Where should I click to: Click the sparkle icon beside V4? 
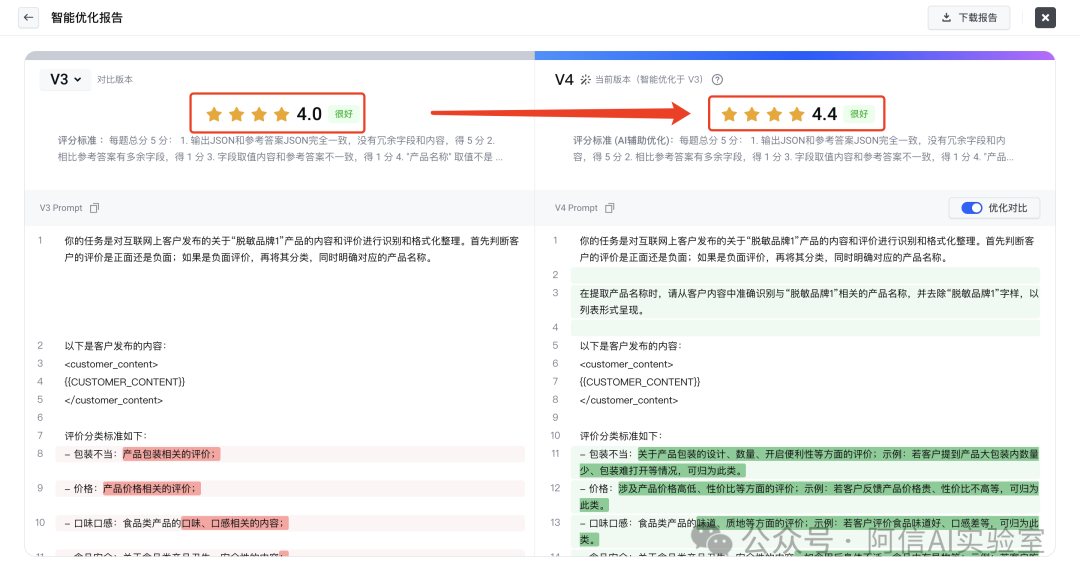click(x=585, y=80)
